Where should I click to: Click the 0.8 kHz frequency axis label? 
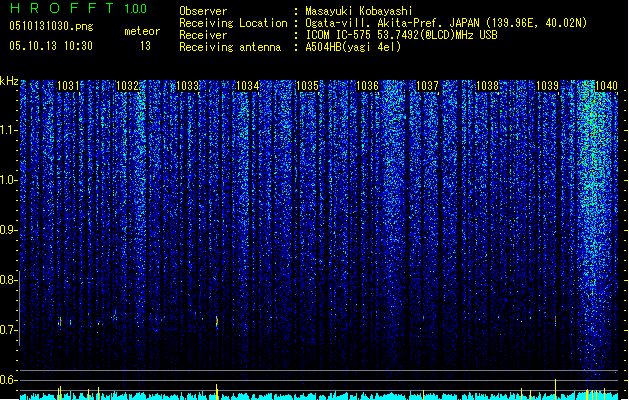click(x=8, y=280)
